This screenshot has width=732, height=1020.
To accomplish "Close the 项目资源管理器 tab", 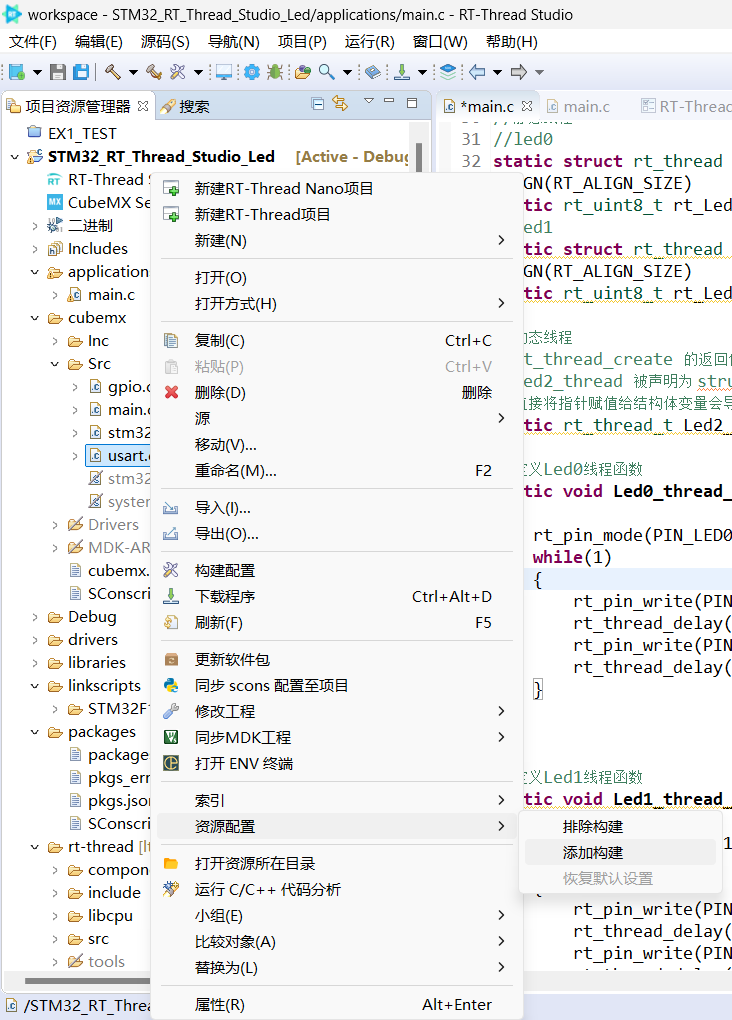I will click(143, 105).
